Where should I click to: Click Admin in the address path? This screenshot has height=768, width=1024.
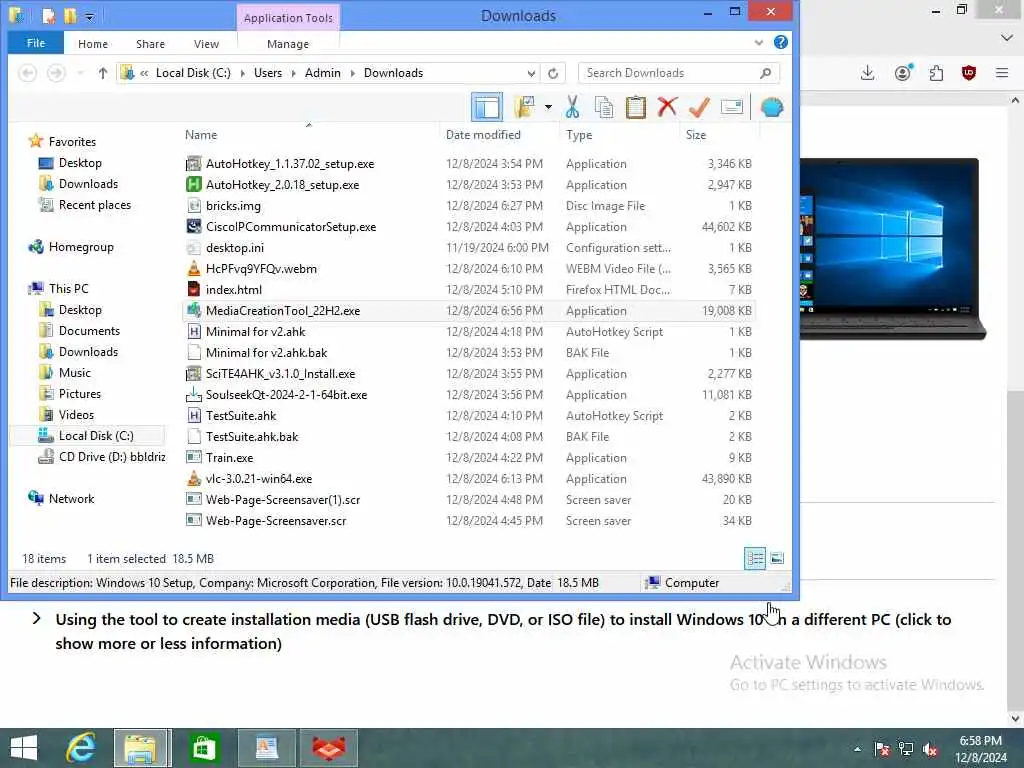(x=323, y=73)
